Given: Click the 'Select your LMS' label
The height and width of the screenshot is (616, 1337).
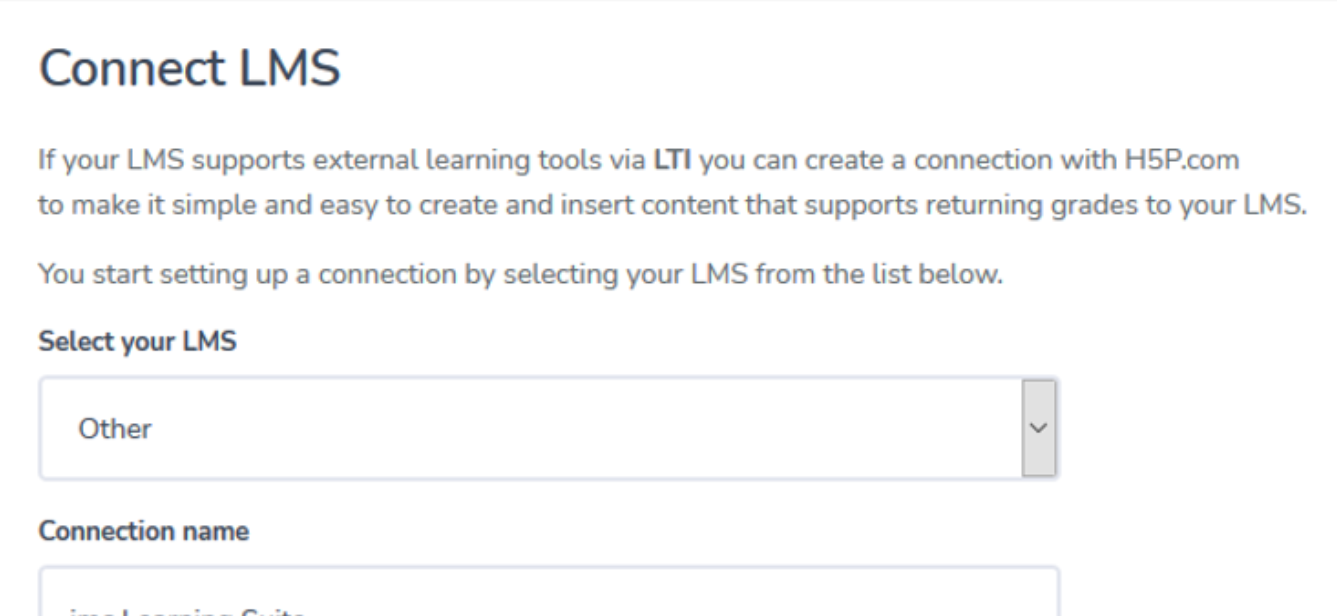Looking at the screenshot, I should coord(137,342).
